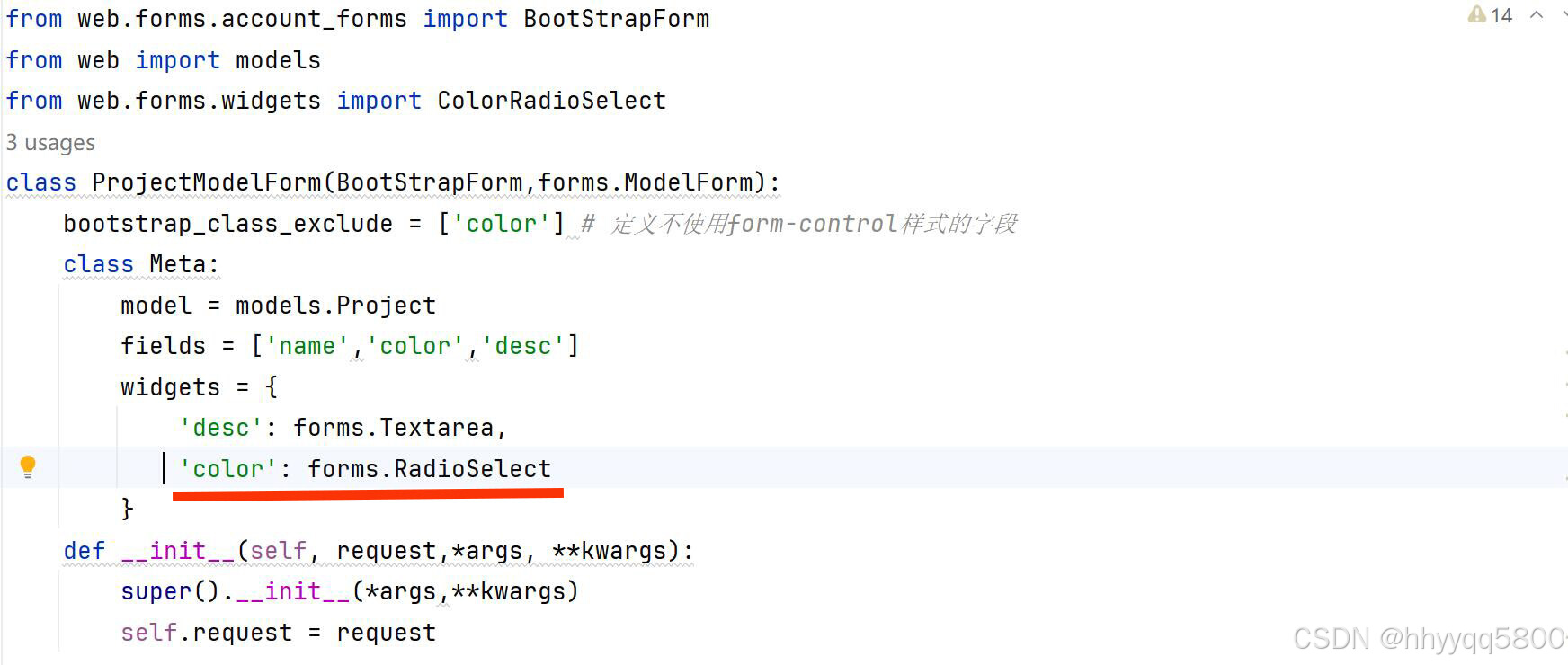Click the 'desc' string in fields list
The image size is (1568, 665).
pyautogui.click(x=522, y=346)
